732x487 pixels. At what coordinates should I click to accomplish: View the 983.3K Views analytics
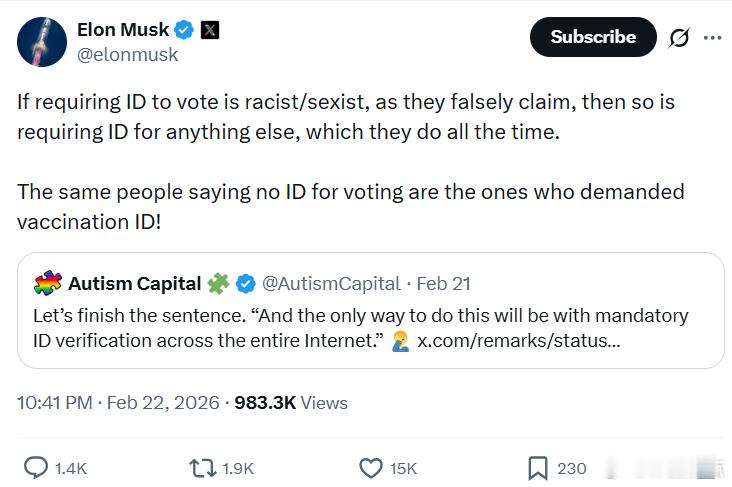point(291,403)
